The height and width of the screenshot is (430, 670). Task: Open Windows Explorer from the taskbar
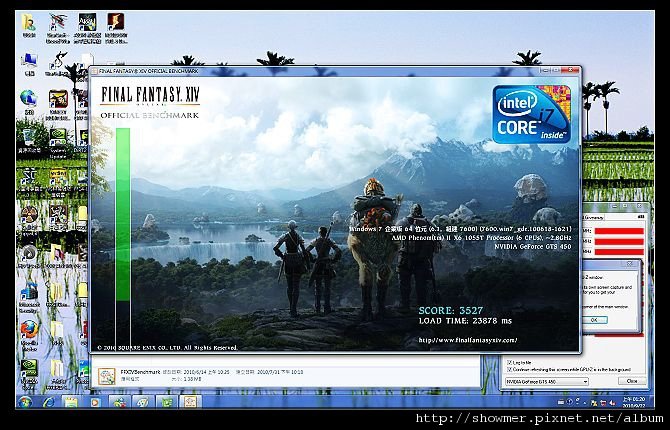71,402
